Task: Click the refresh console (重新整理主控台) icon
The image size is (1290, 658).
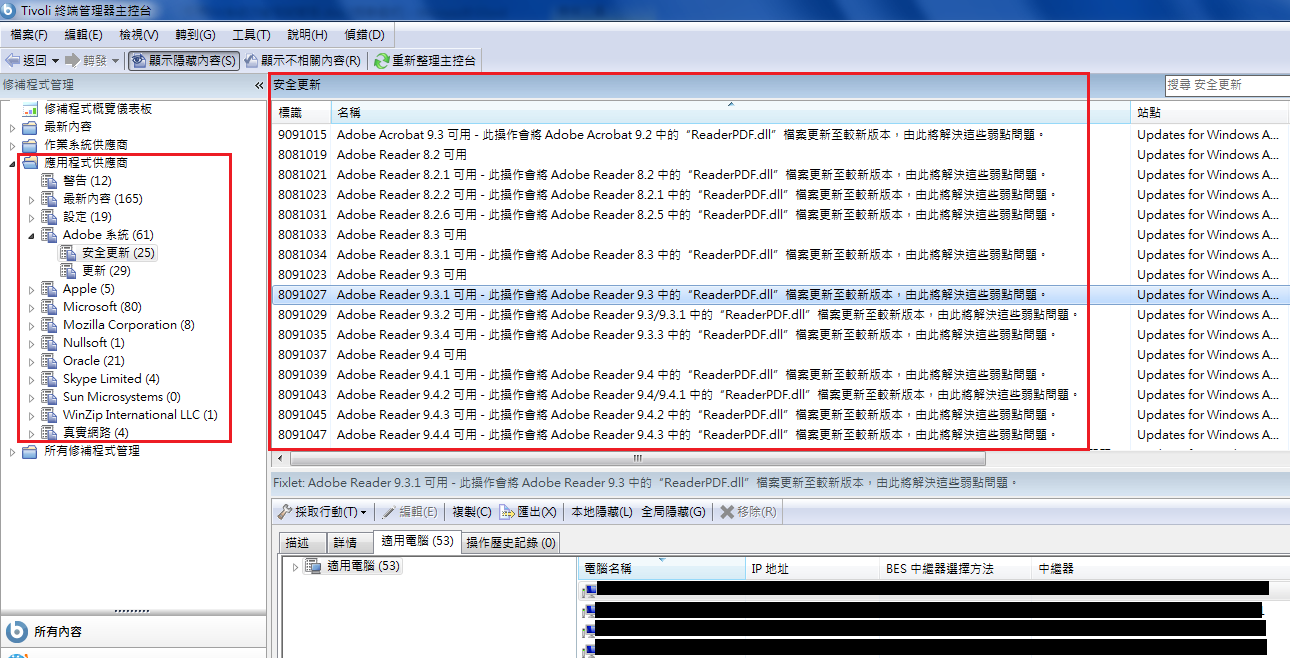Action: click(381, 61)
